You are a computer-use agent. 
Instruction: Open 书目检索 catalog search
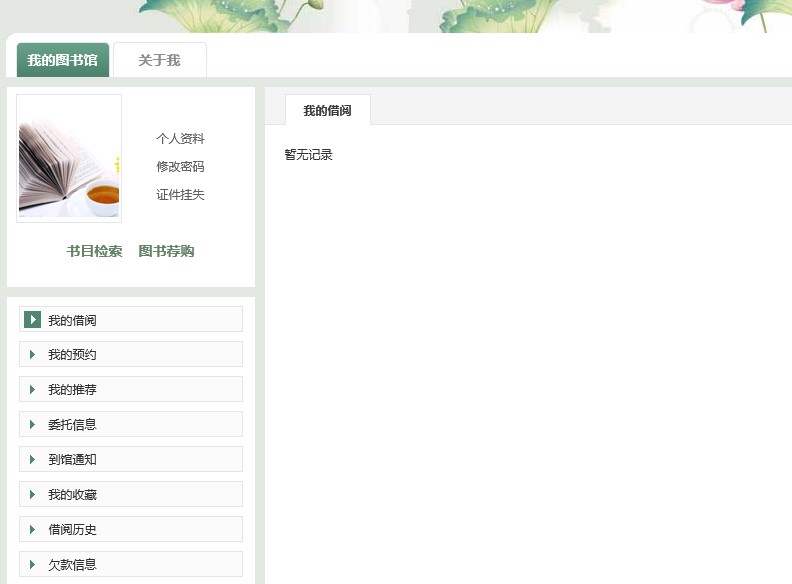(94, 251)
